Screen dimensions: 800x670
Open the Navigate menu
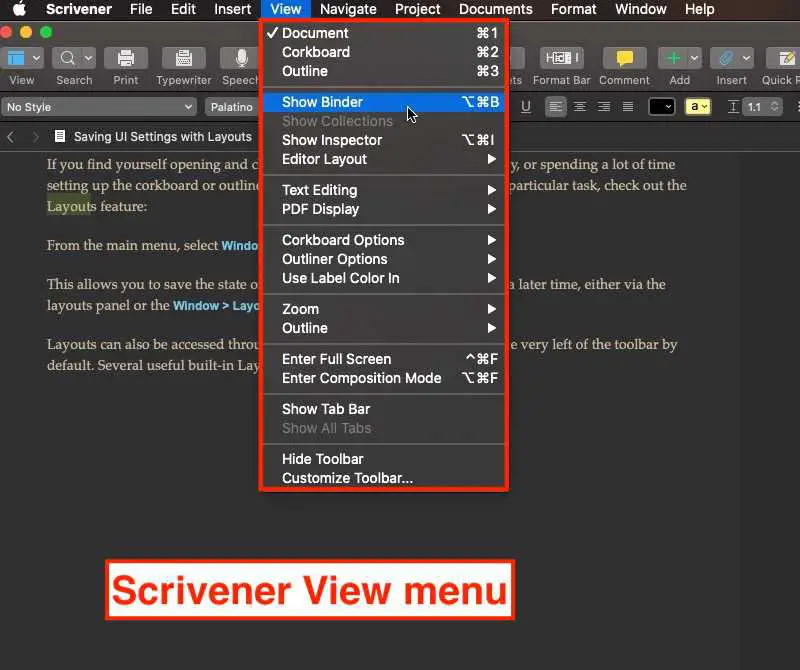pos(348,9)
